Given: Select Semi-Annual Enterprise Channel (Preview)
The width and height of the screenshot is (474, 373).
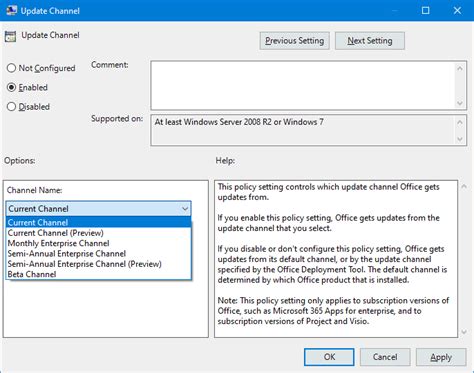Looking at the screenshot, I should (x=98, y=264).
